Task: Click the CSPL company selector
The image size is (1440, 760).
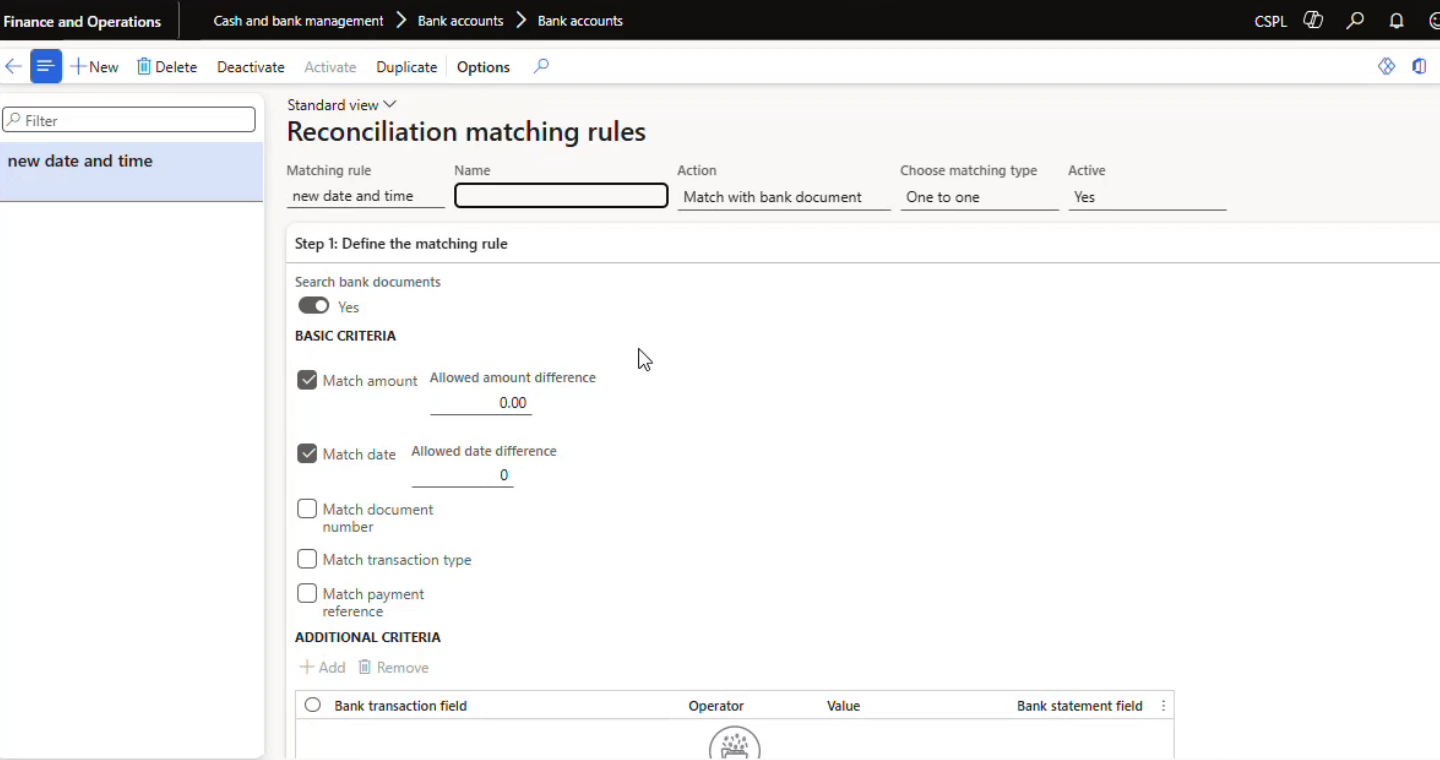Action: tap(1270, 21)
